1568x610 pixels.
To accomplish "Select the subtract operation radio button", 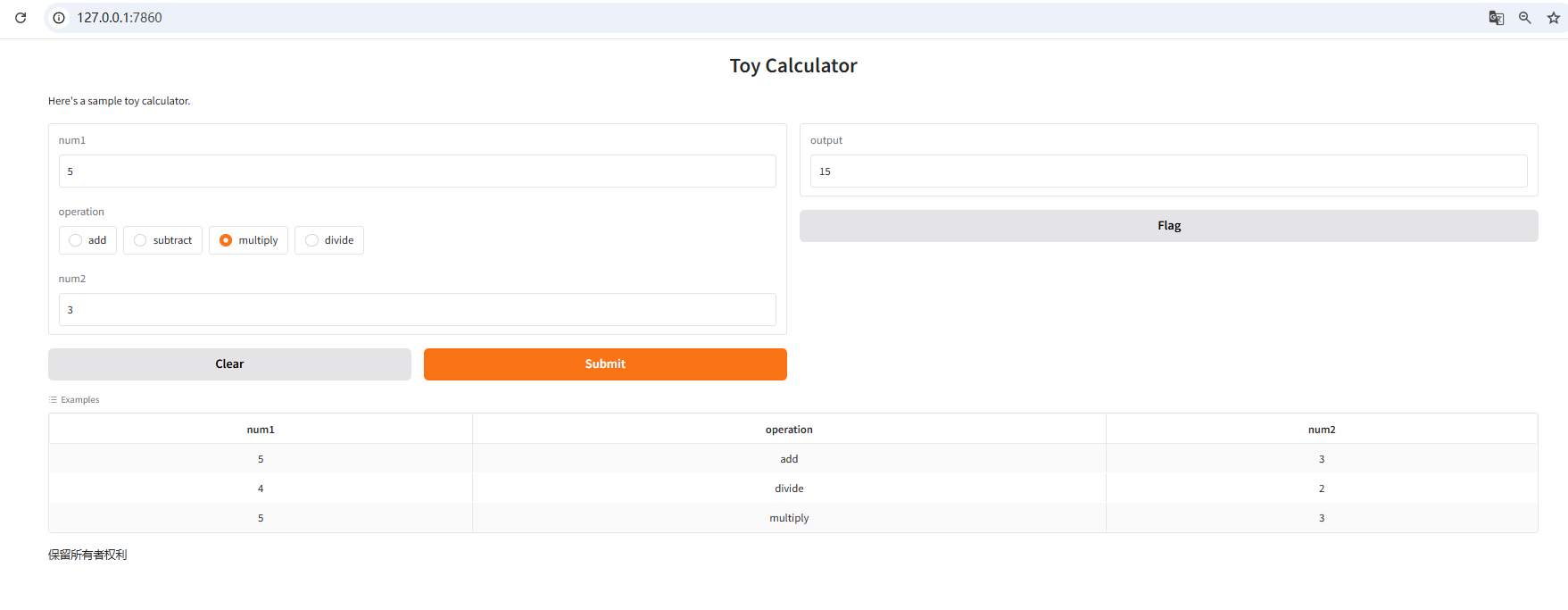I will tap(140, 240).
